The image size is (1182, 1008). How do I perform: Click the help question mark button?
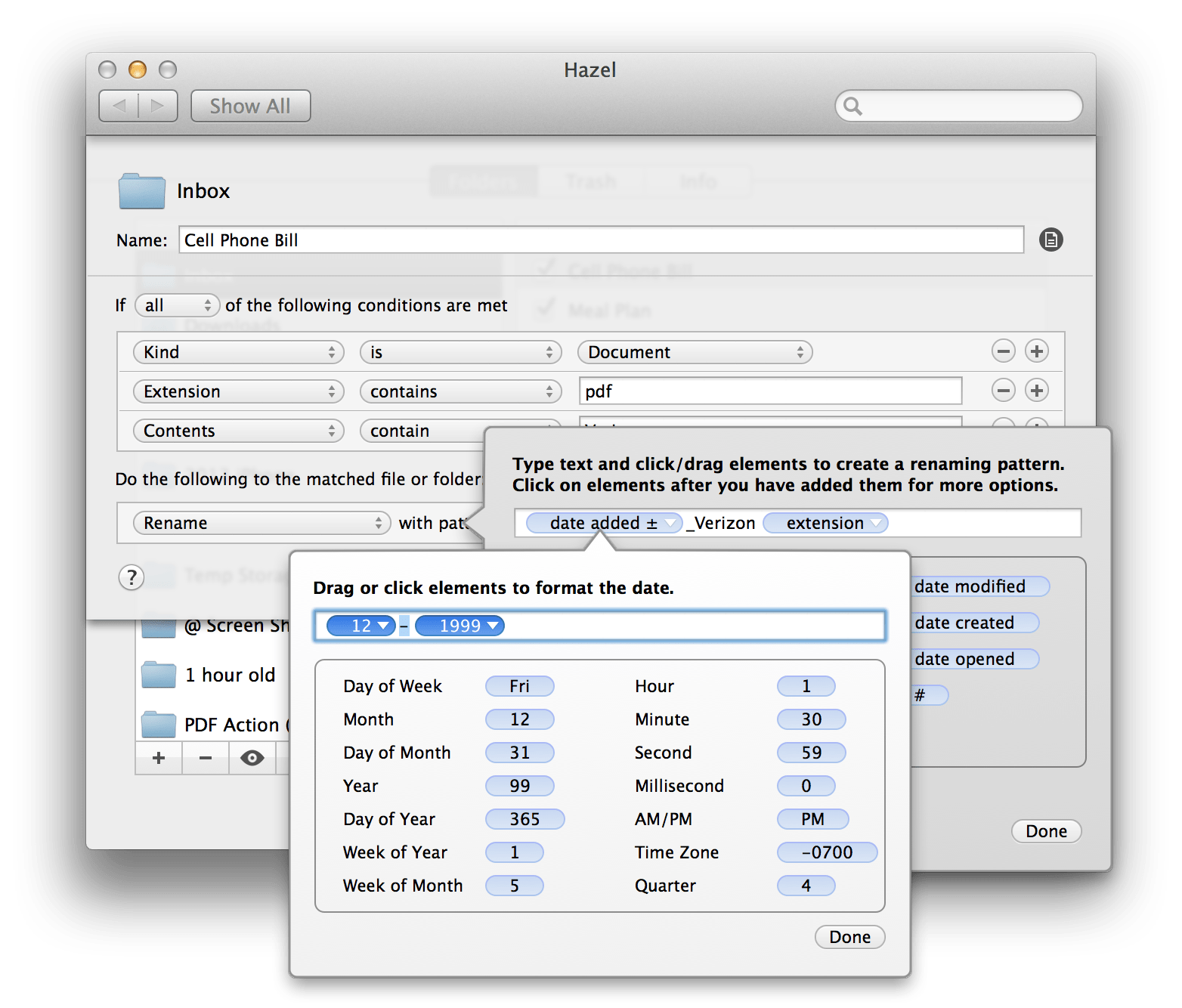[132, 577]
